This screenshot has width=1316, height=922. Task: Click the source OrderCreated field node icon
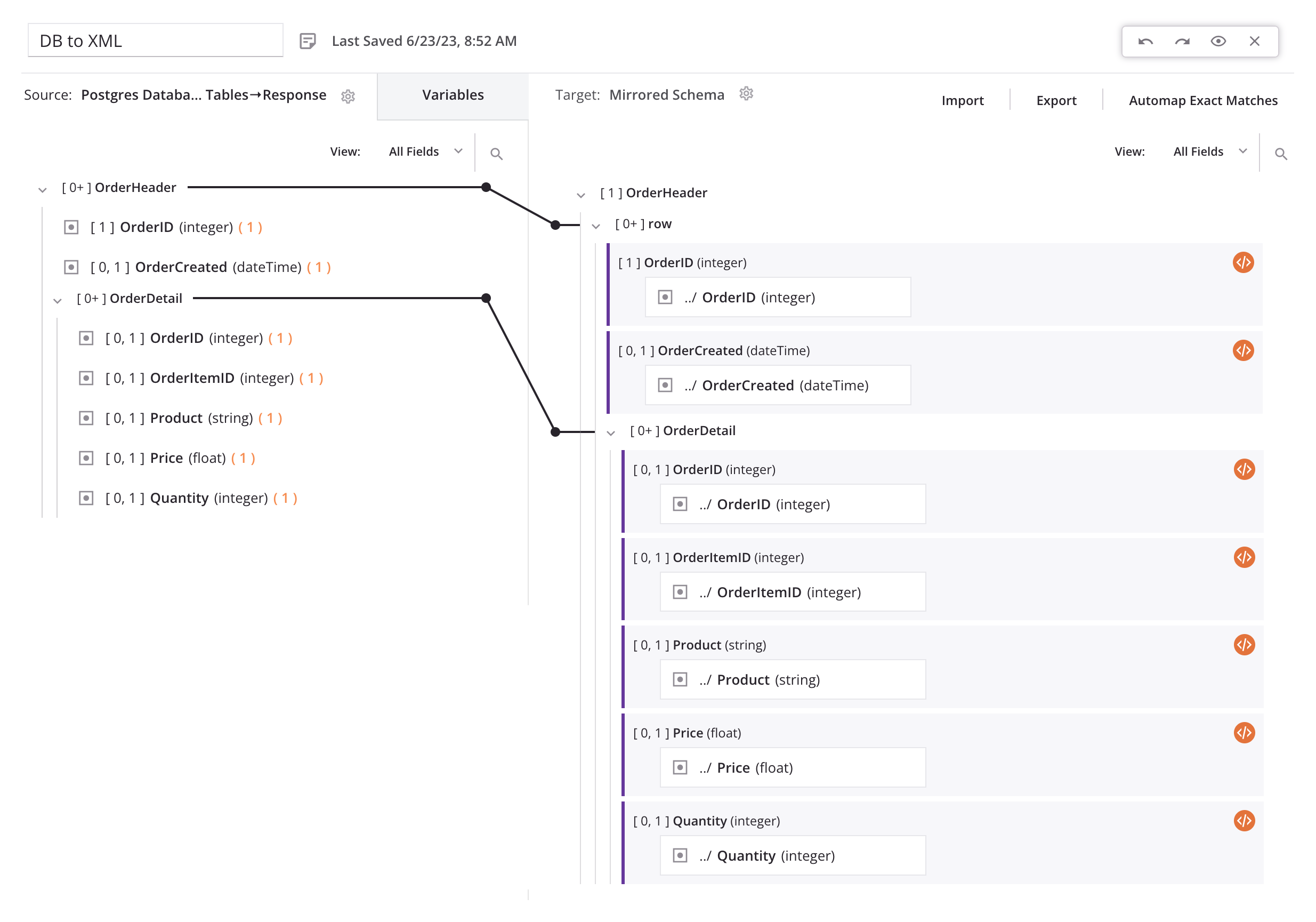pos(71,267)
